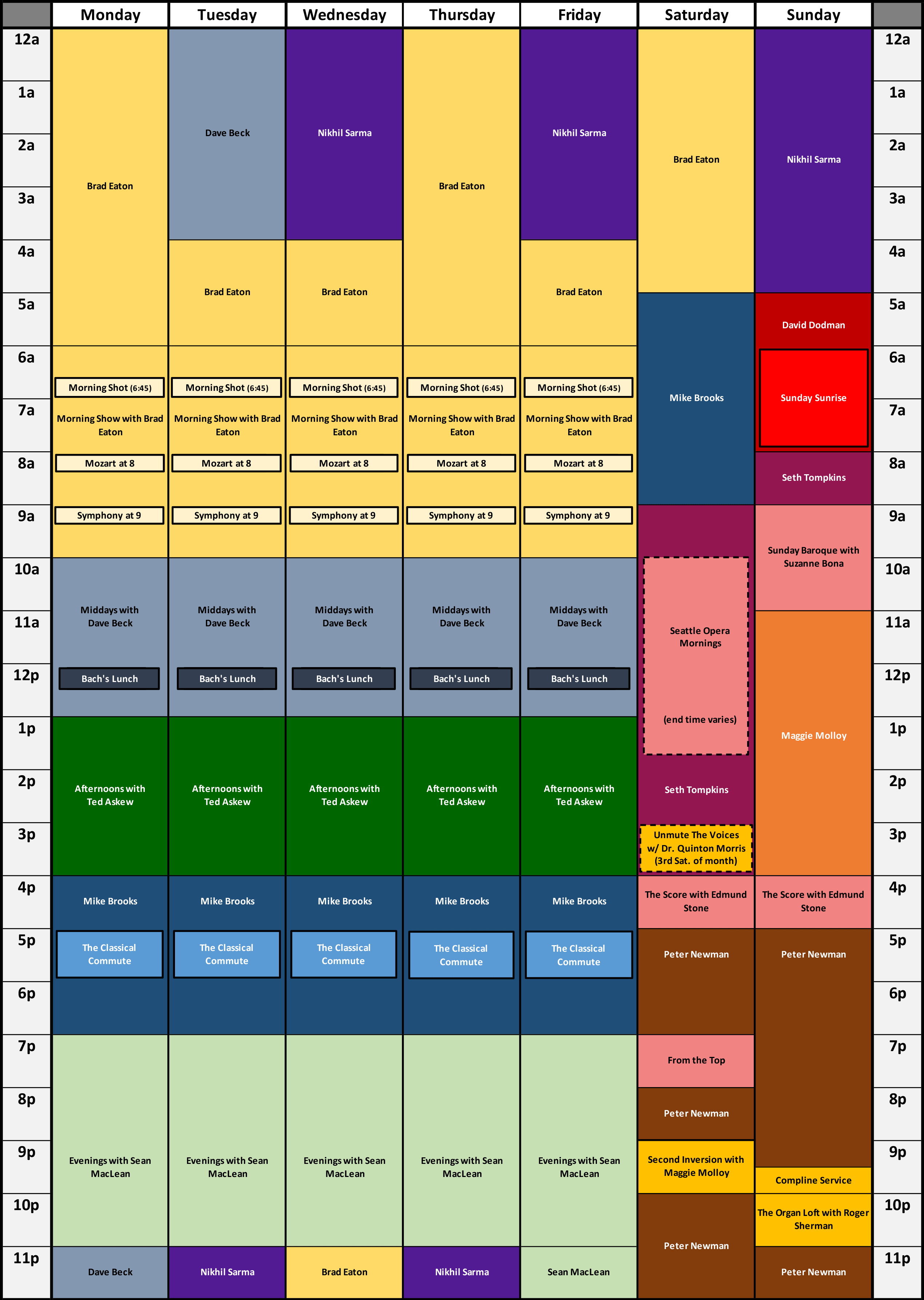Screen dimensions: 924x1300
Task: Select Saturday's overnight Brad Eaton block
Action: [x=696, y=160]
